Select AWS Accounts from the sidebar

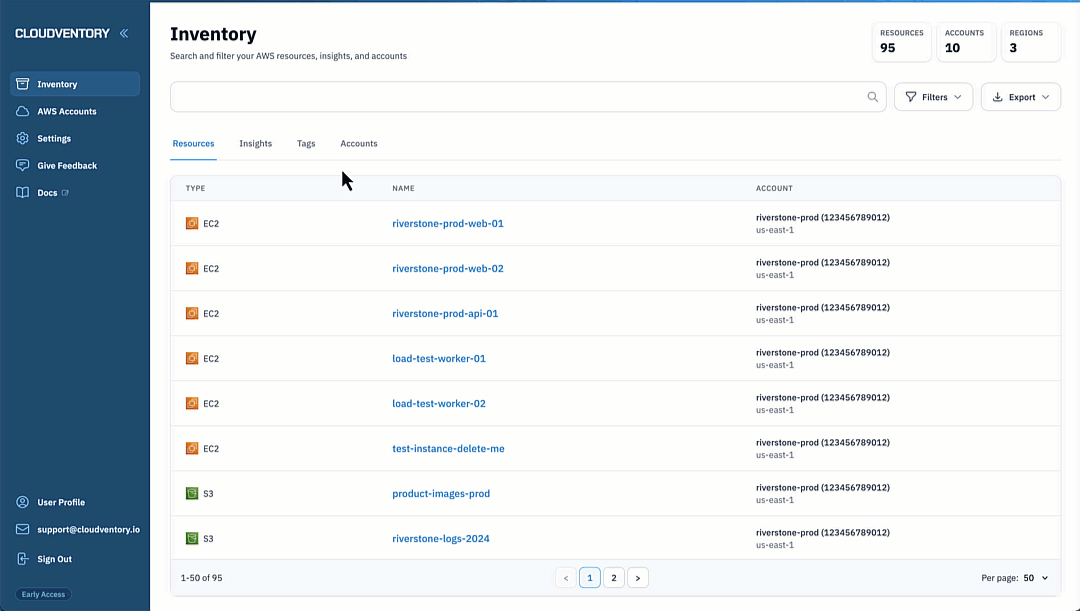[x=22, y=111]
